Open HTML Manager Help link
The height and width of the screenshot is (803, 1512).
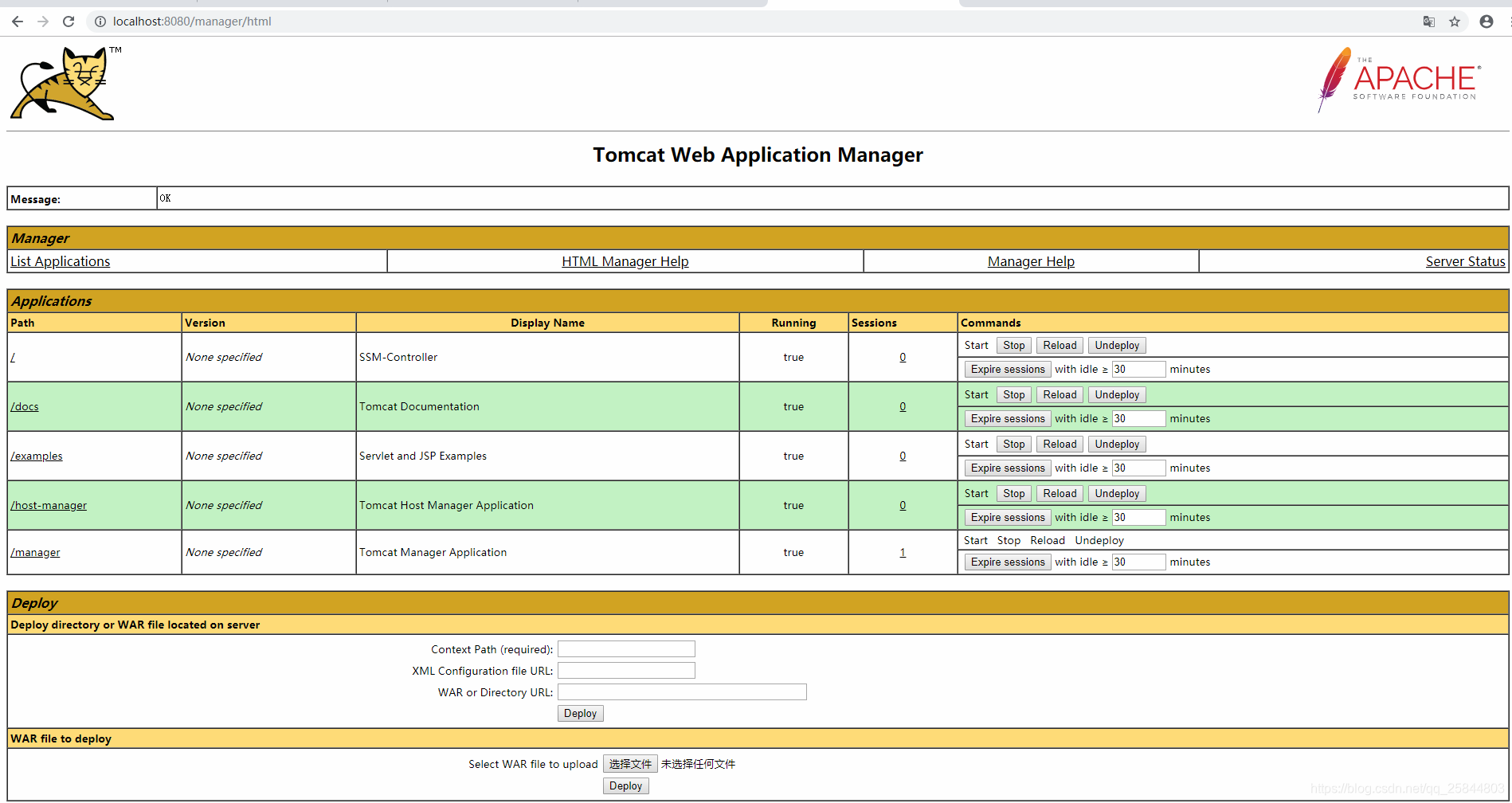click(x=625, y=261)
